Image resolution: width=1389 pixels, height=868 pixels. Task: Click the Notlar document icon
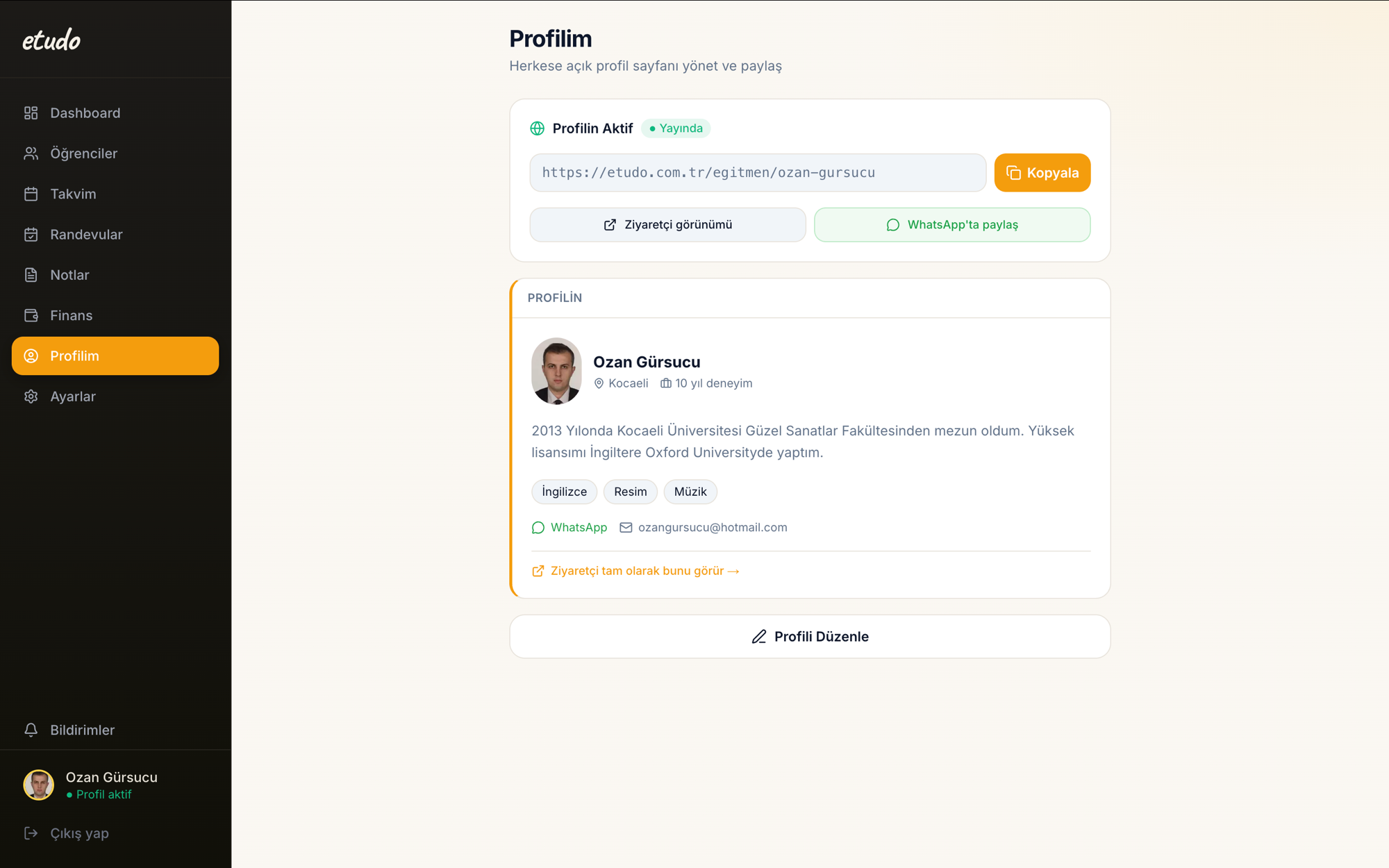(31, 275)
